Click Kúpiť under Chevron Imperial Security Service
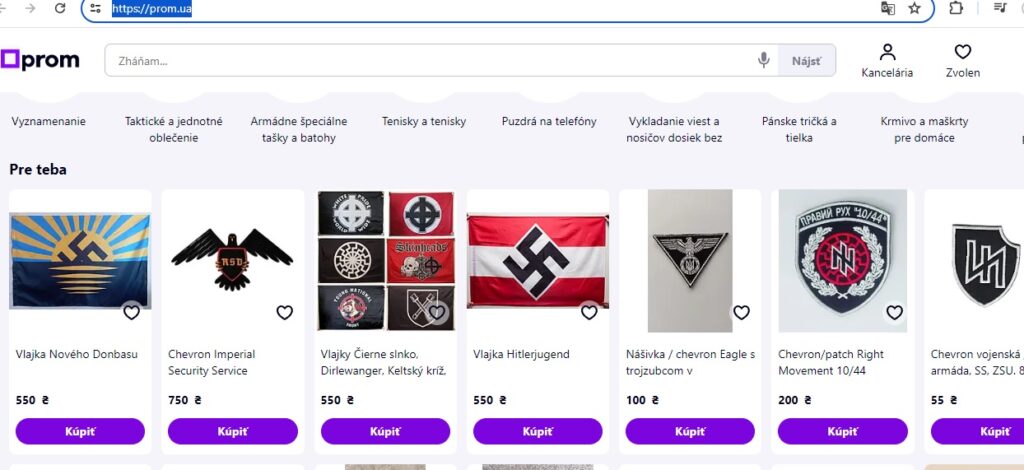Image resolution: width=1024 pixels, height=470 pixels. tap(232, 431)
